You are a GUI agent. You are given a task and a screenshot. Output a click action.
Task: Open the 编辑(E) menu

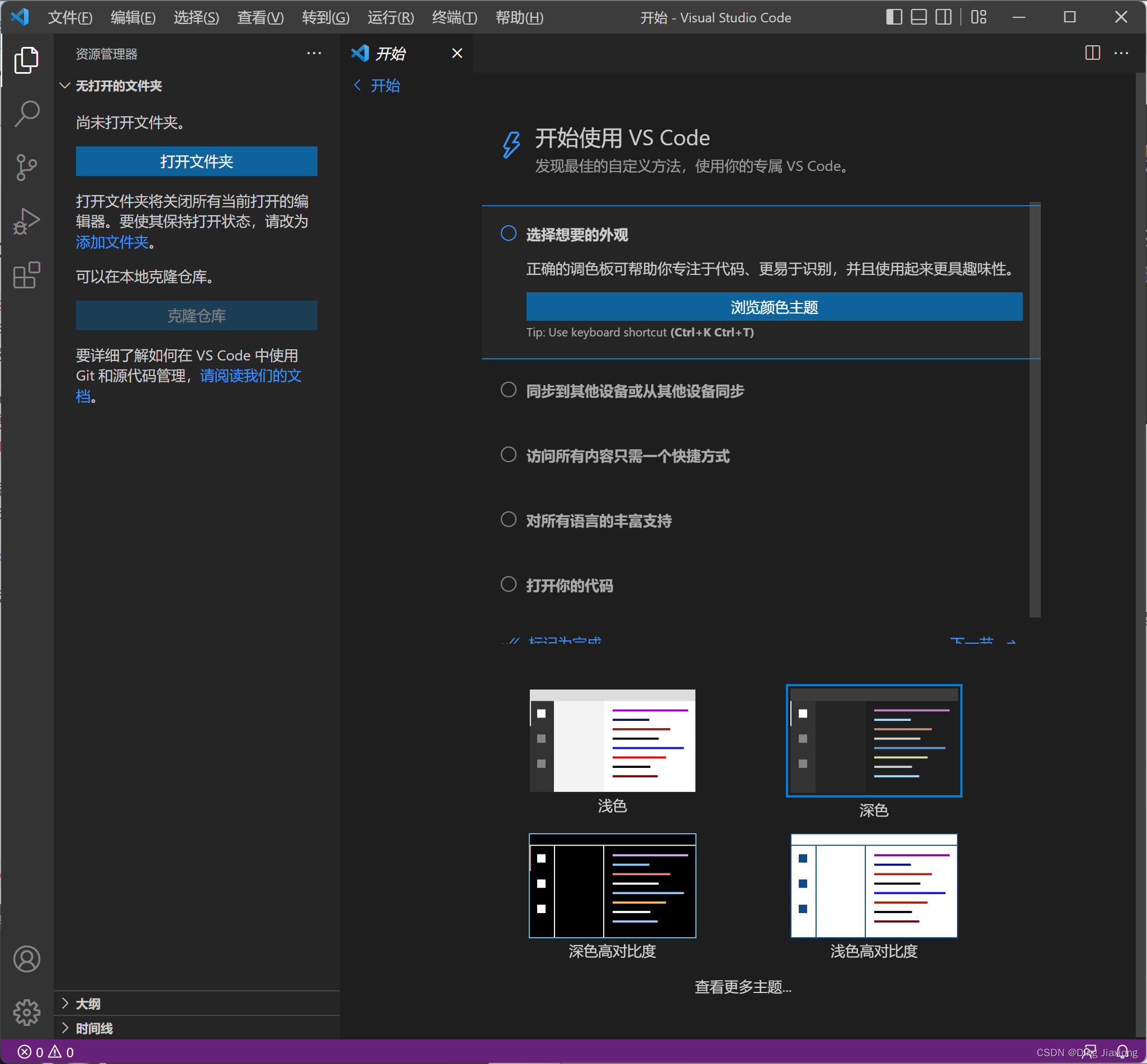[133, 17]
